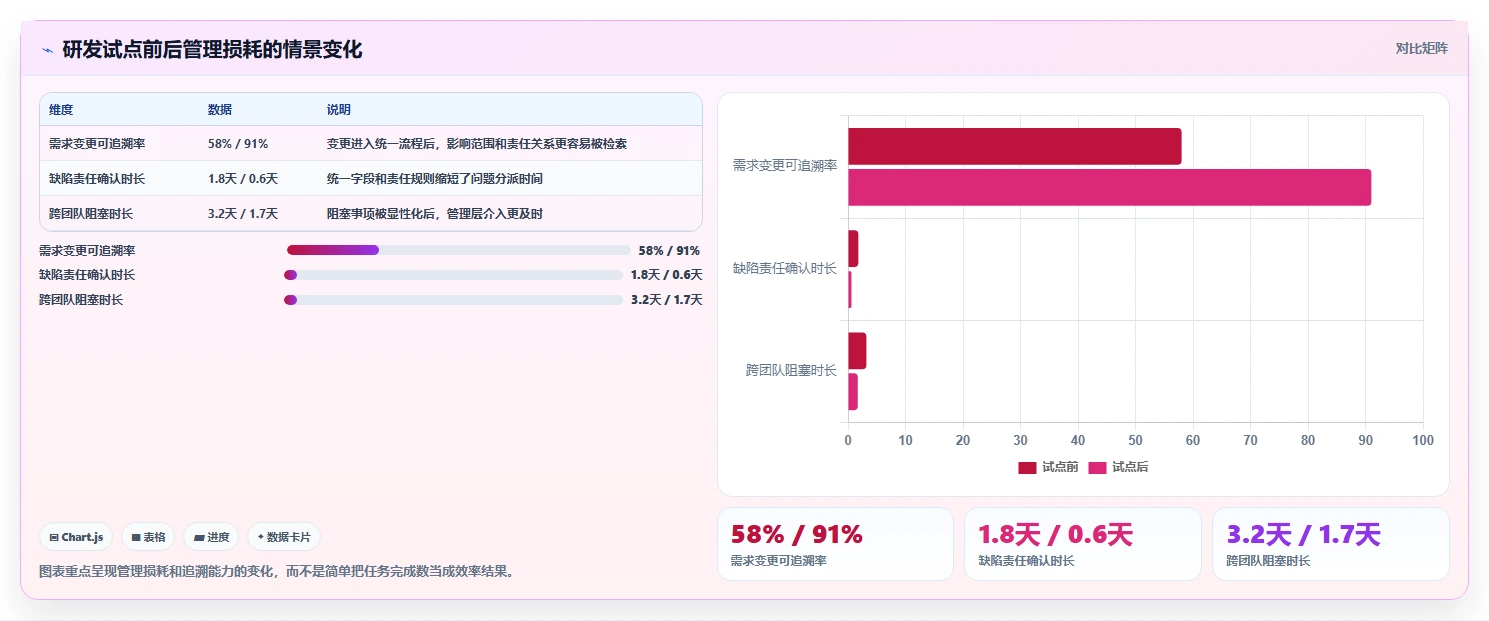
Task: Click the 维度 column header
Action: (61, 110)
